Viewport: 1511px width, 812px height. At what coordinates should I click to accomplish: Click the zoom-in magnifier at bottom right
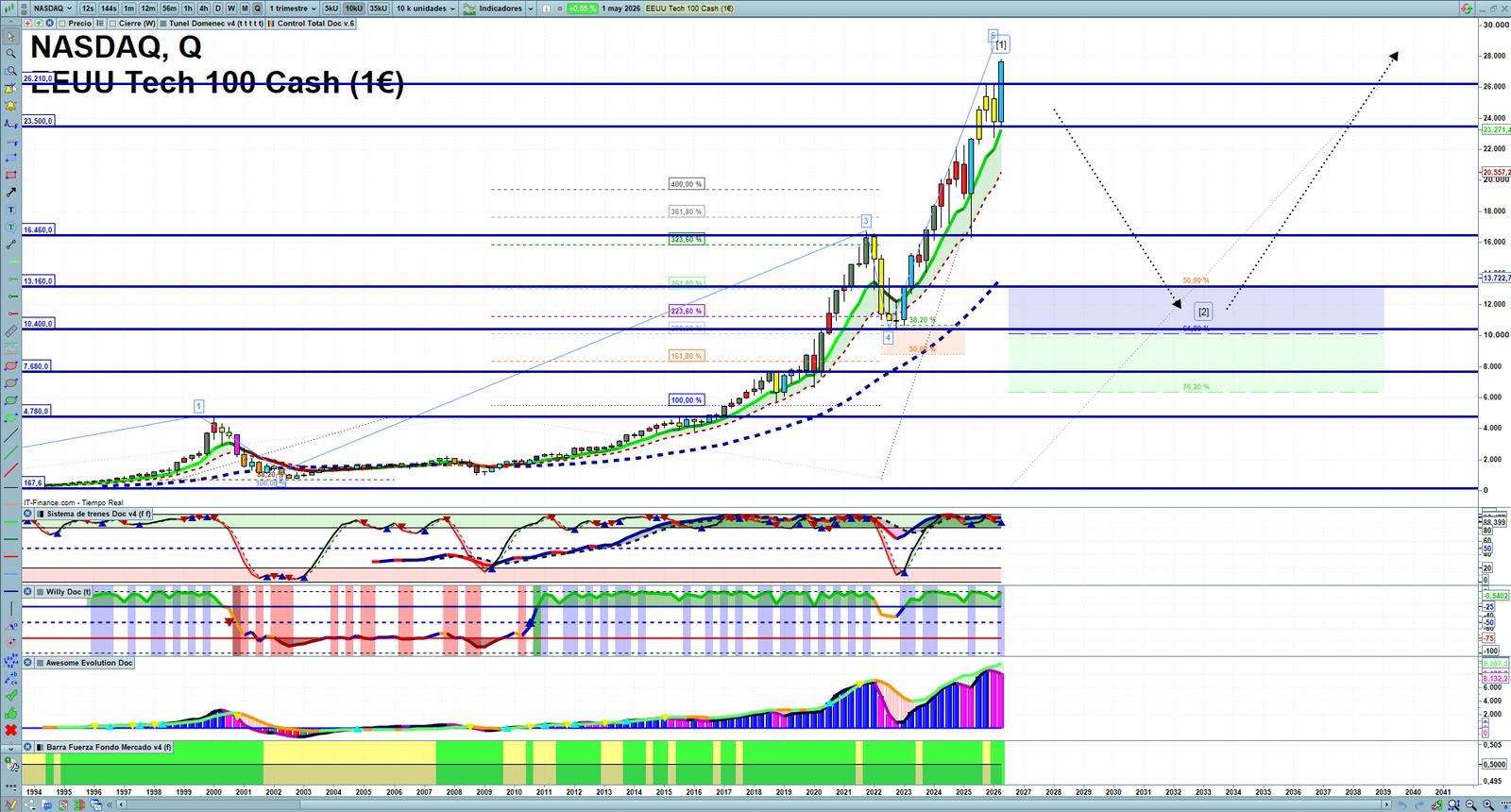pos(1488,805)
